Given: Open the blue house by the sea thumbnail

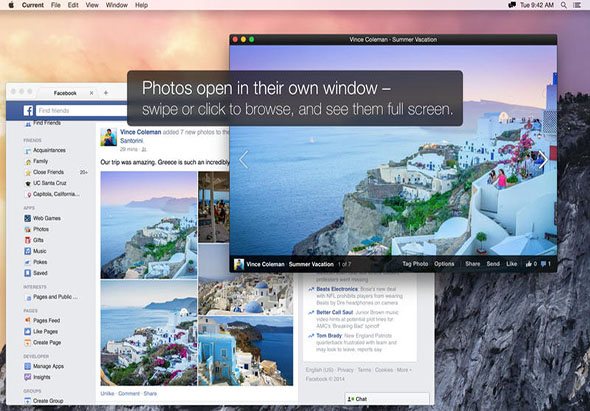Looking at the screenshot, I should point(245,351).
